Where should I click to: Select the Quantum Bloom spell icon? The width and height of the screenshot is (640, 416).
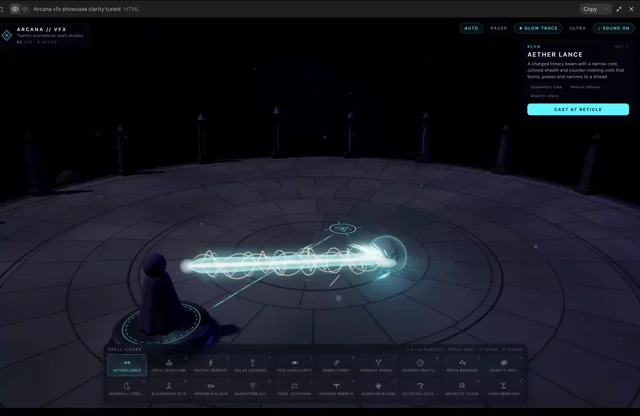(x=378, y=388)
